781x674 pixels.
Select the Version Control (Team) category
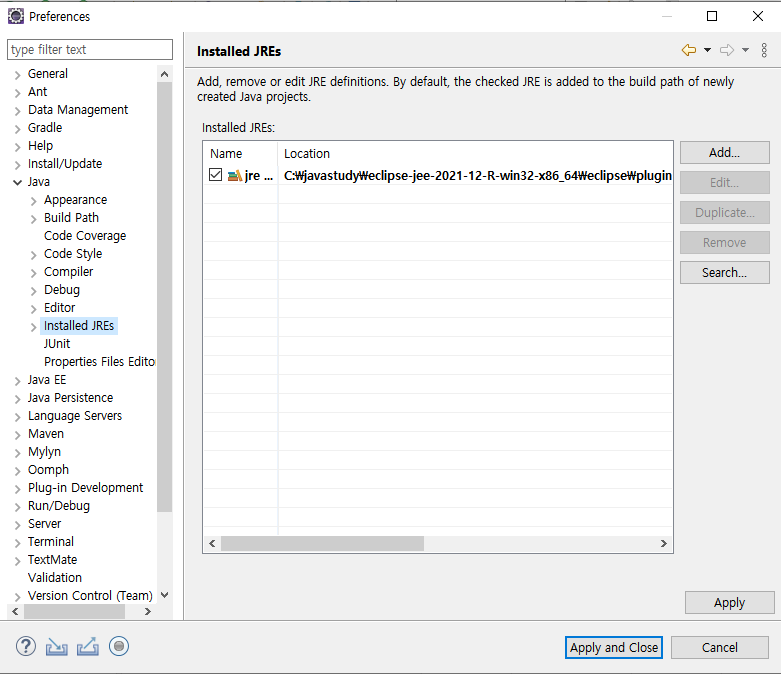click(90, 595)
